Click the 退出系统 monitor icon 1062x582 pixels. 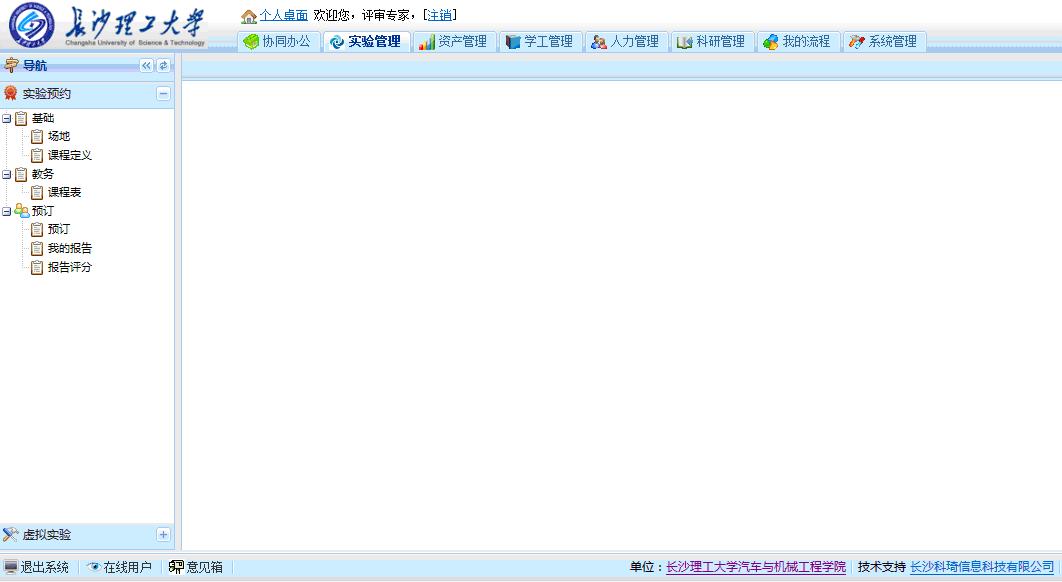pyautogui.click(x=11, y=567)
